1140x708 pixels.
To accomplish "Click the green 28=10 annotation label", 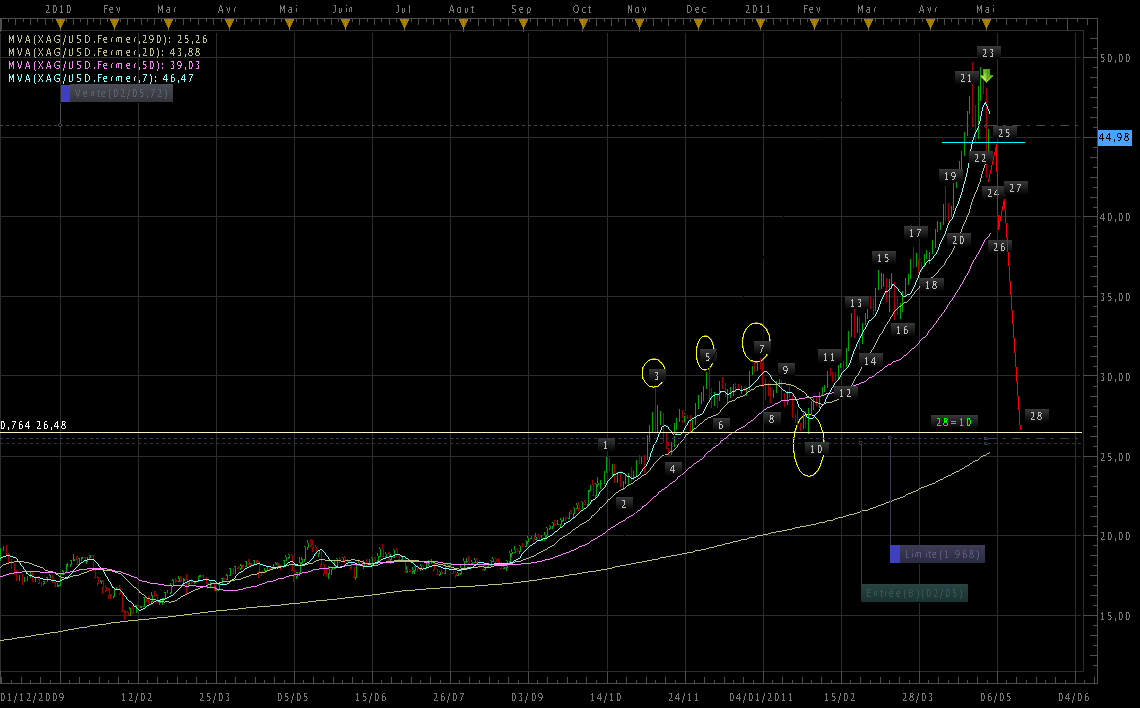I will coord(954,422).
